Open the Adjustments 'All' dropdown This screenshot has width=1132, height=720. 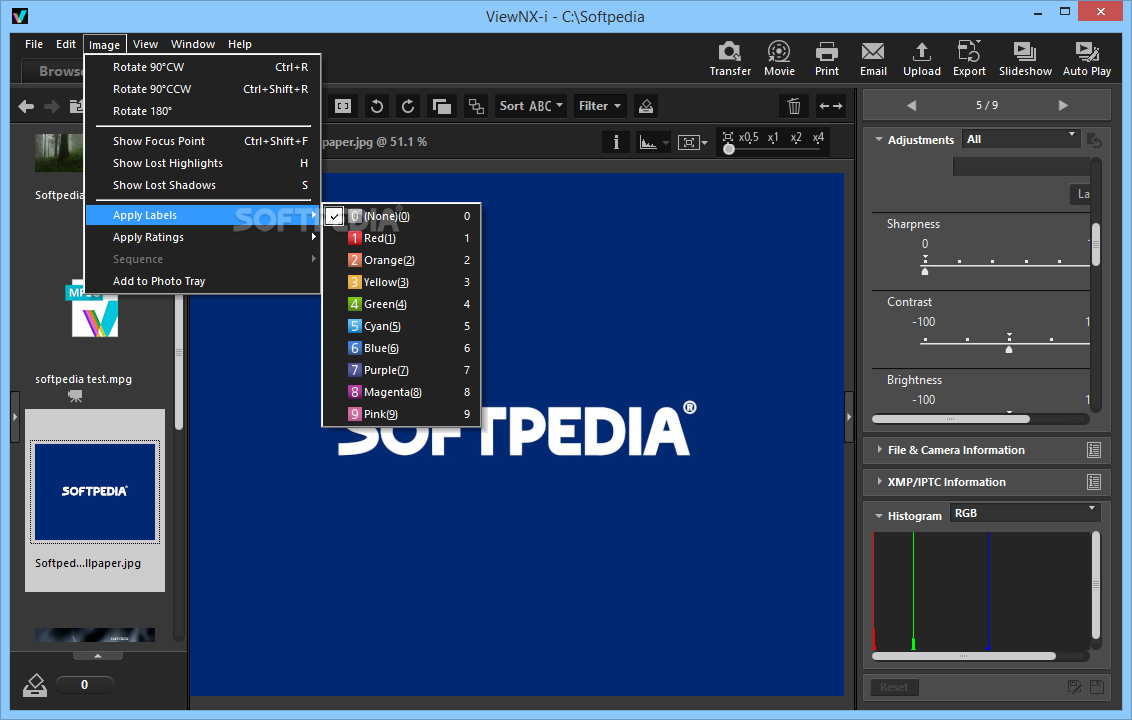click(x=1020, y=139)
